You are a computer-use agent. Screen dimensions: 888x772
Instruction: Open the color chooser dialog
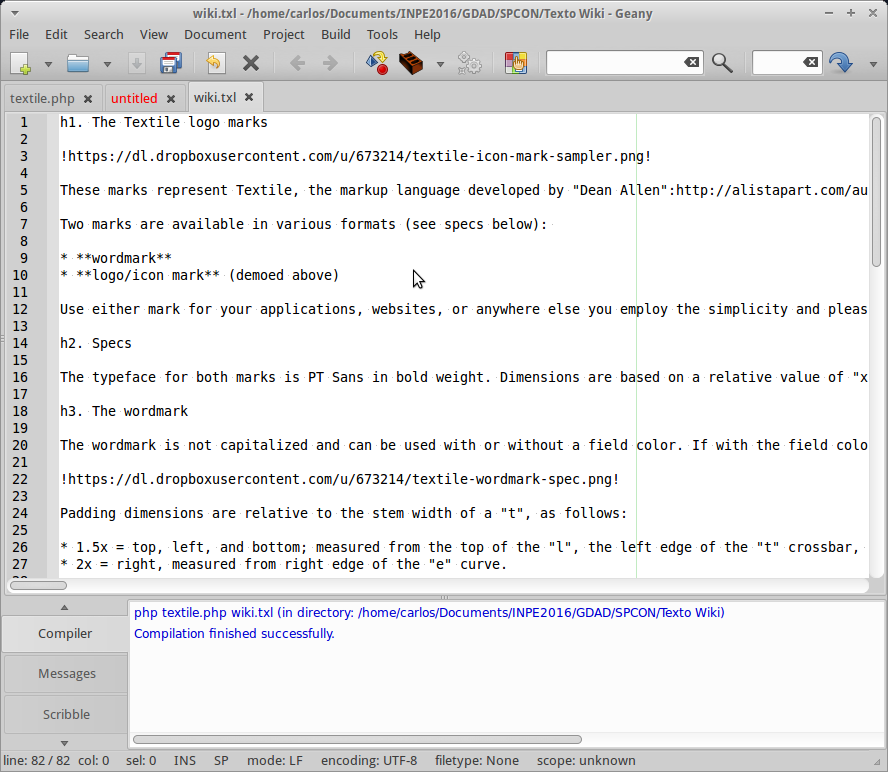click(x=516, y=63)
